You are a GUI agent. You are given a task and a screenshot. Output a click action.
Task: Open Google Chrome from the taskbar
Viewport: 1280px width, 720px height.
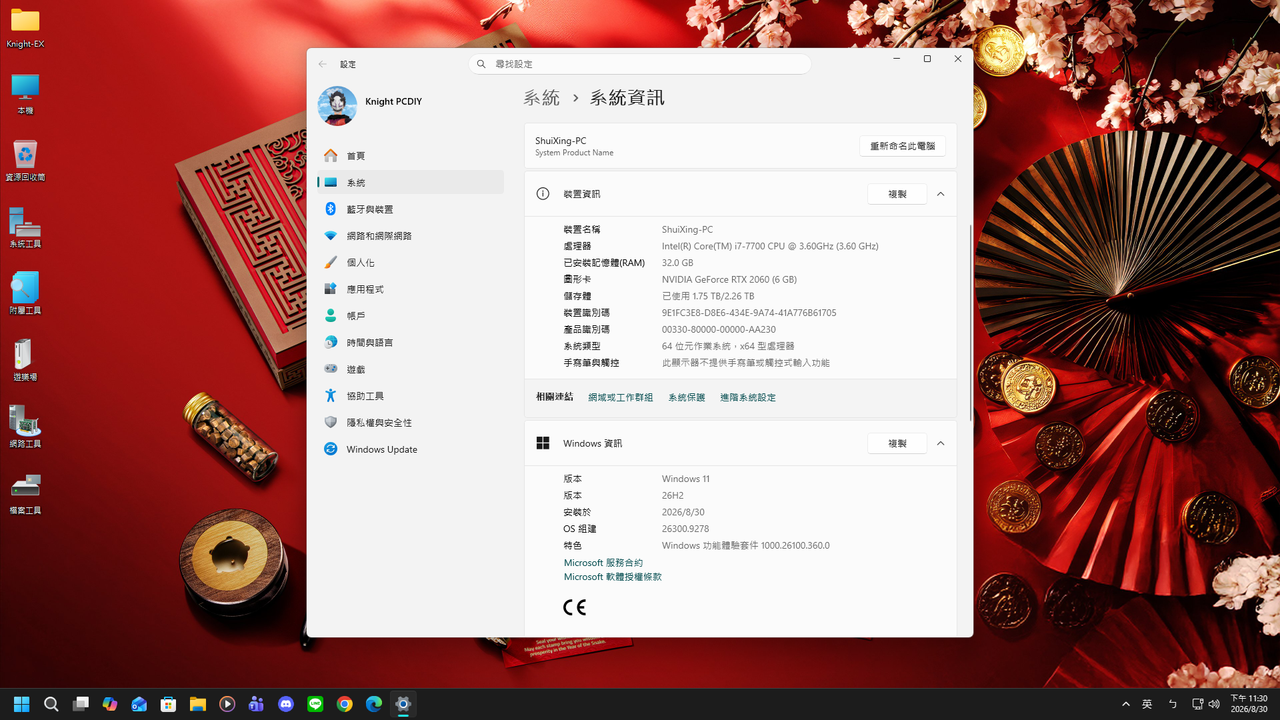345,704
